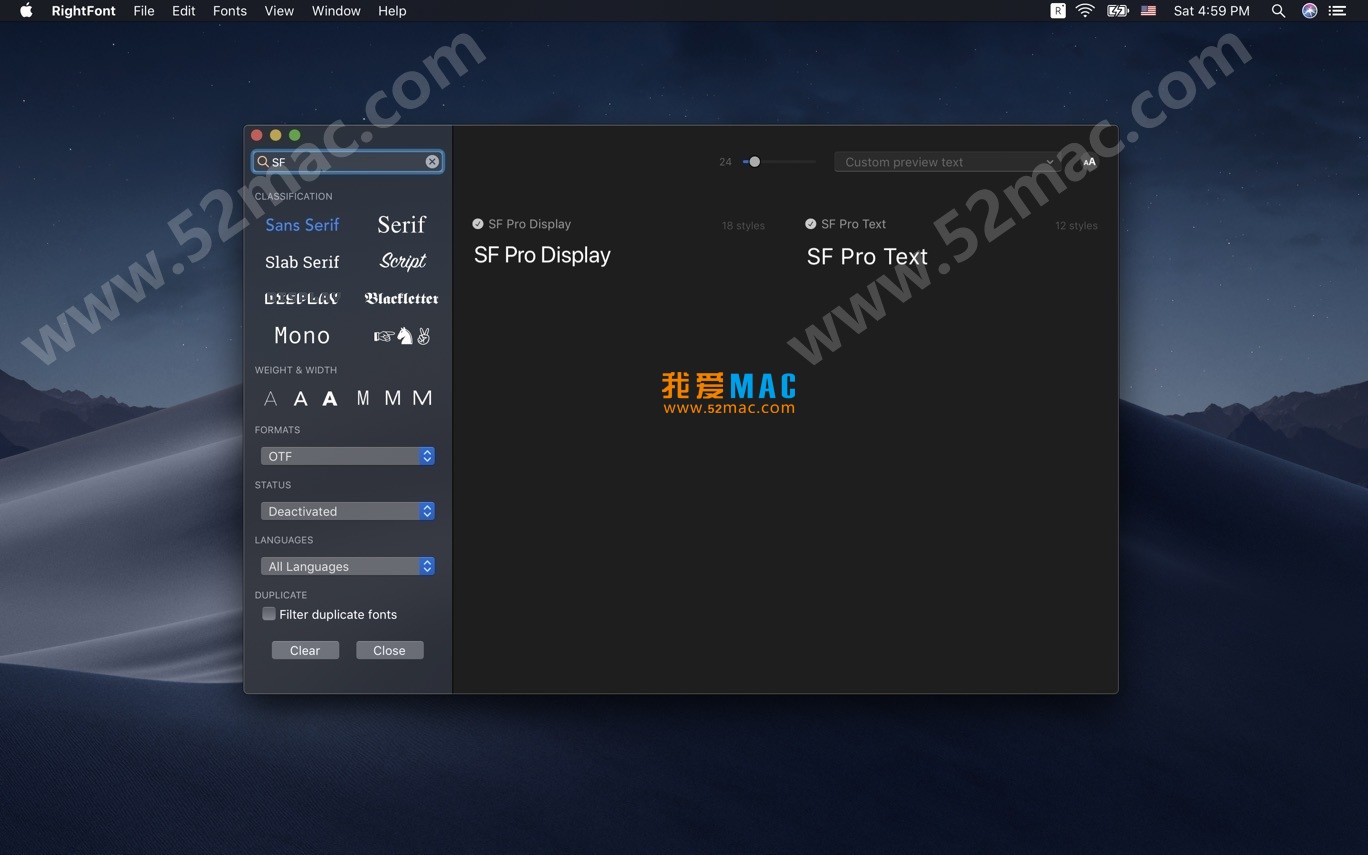1368x855 pixels.
Task: Click the search magnifier in font search field
Action: (263, 162)
